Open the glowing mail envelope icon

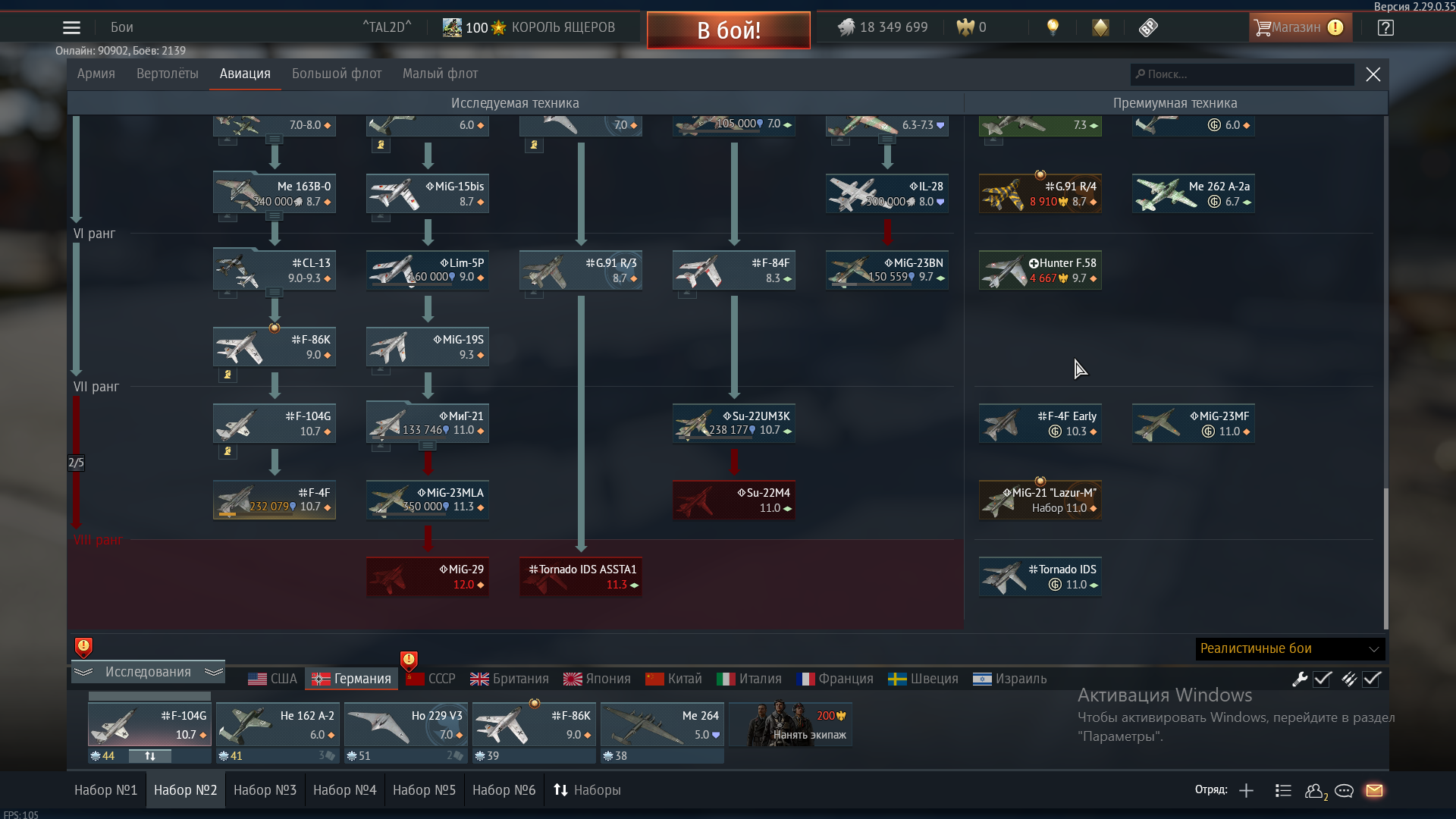[x=1374, y=790]
